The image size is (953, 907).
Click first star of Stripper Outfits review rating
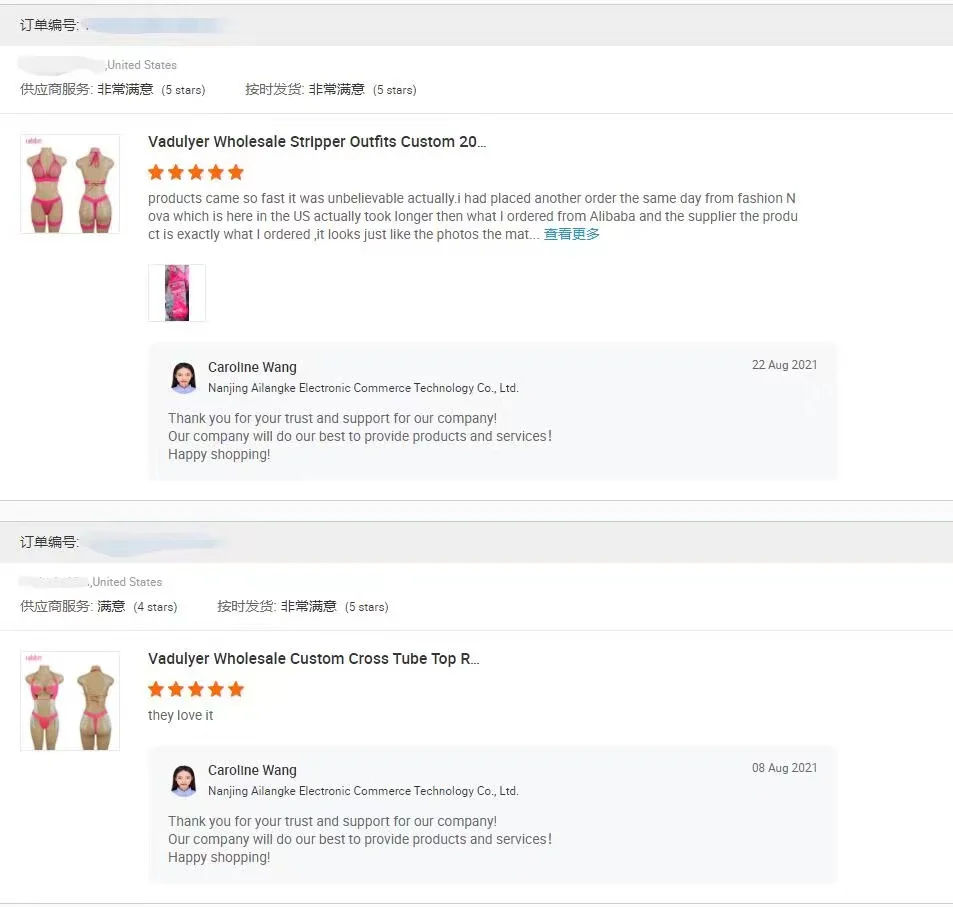(156, 172)
